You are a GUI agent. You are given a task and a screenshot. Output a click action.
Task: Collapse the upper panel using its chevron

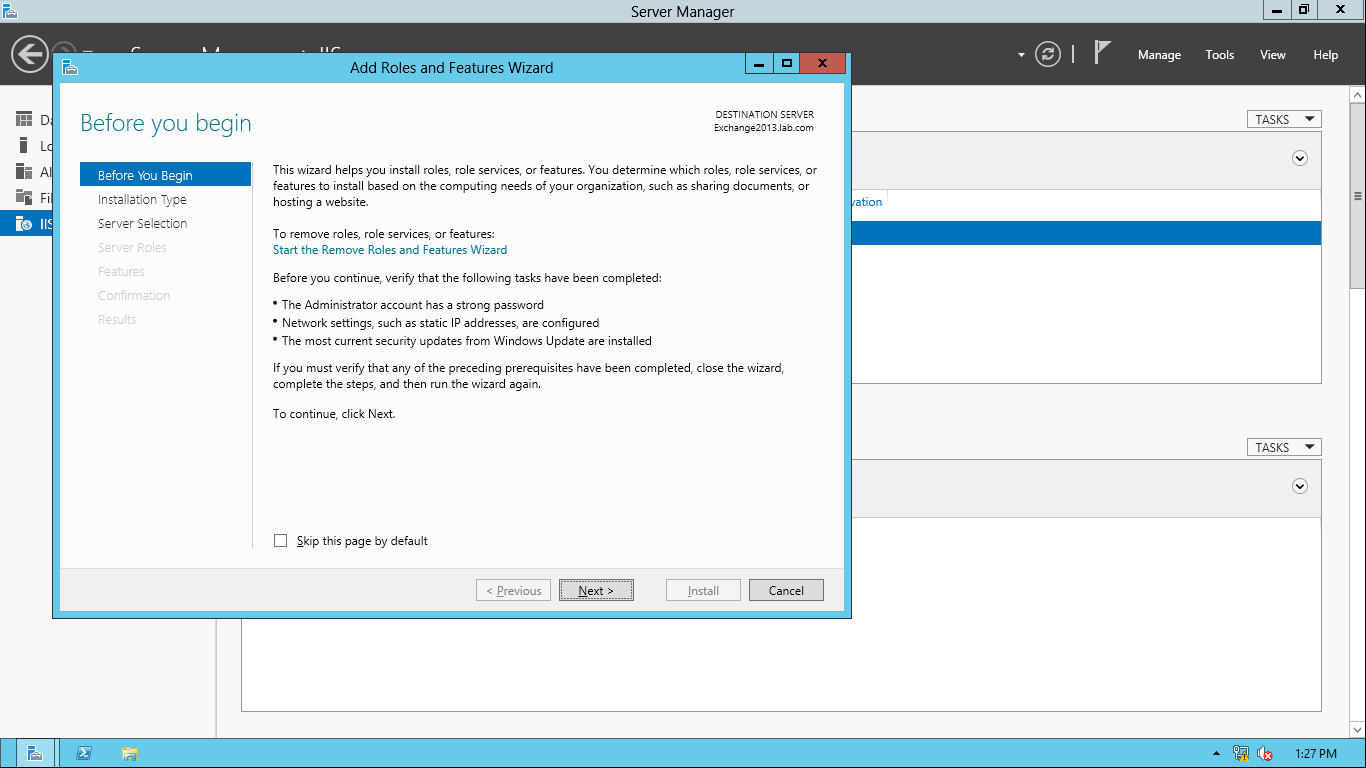[1300, 158]
